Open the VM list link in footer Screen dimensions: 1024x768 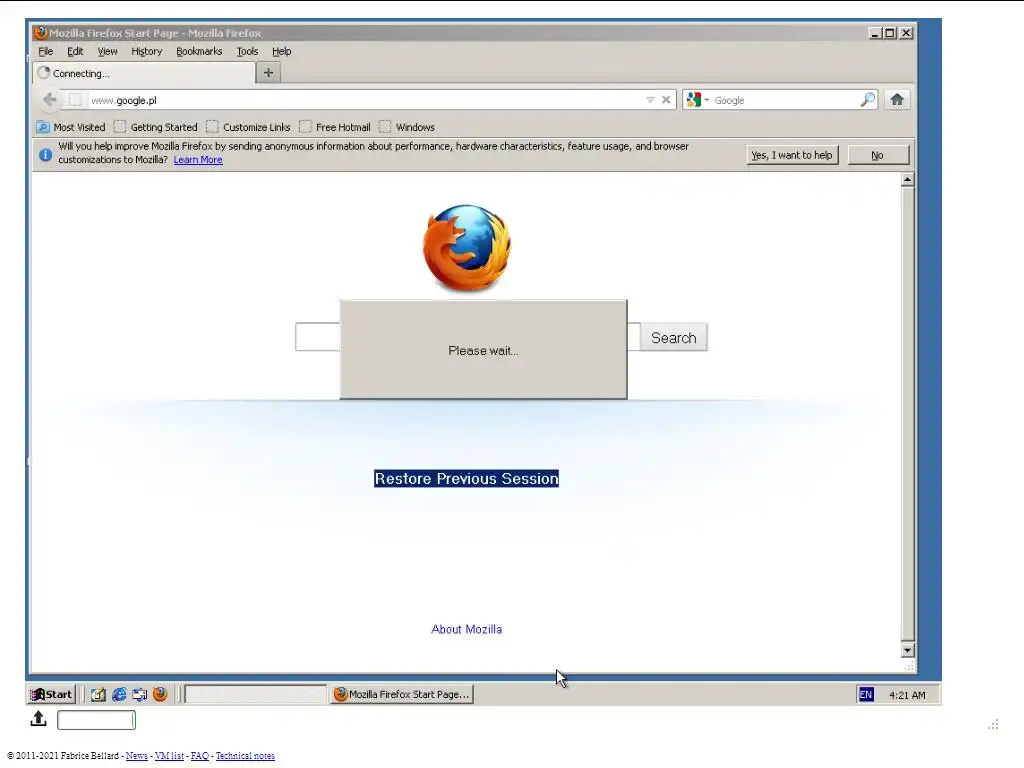169,756
